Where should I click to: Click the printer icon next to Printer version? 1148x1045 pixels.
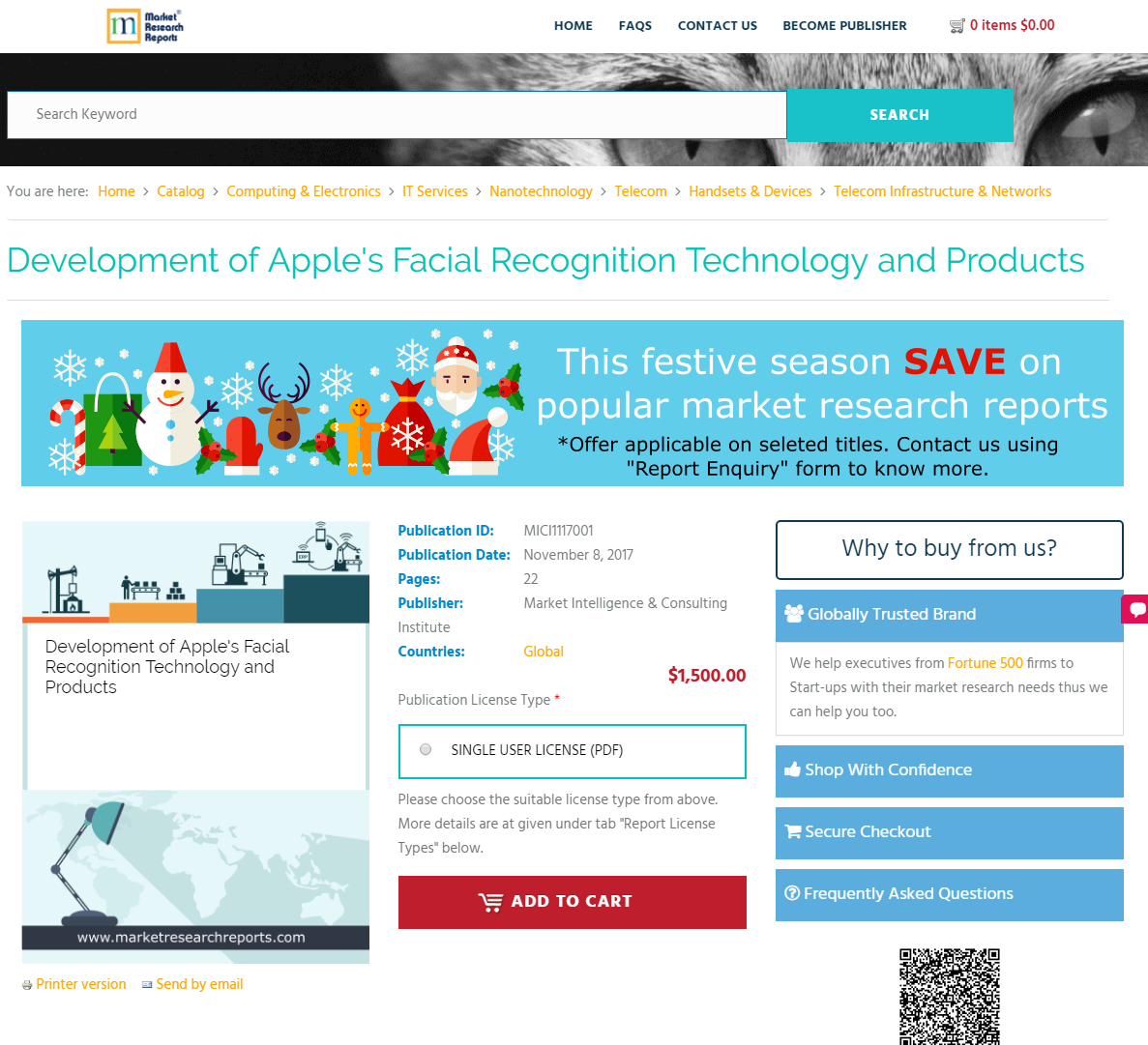(x=26, y=984)
